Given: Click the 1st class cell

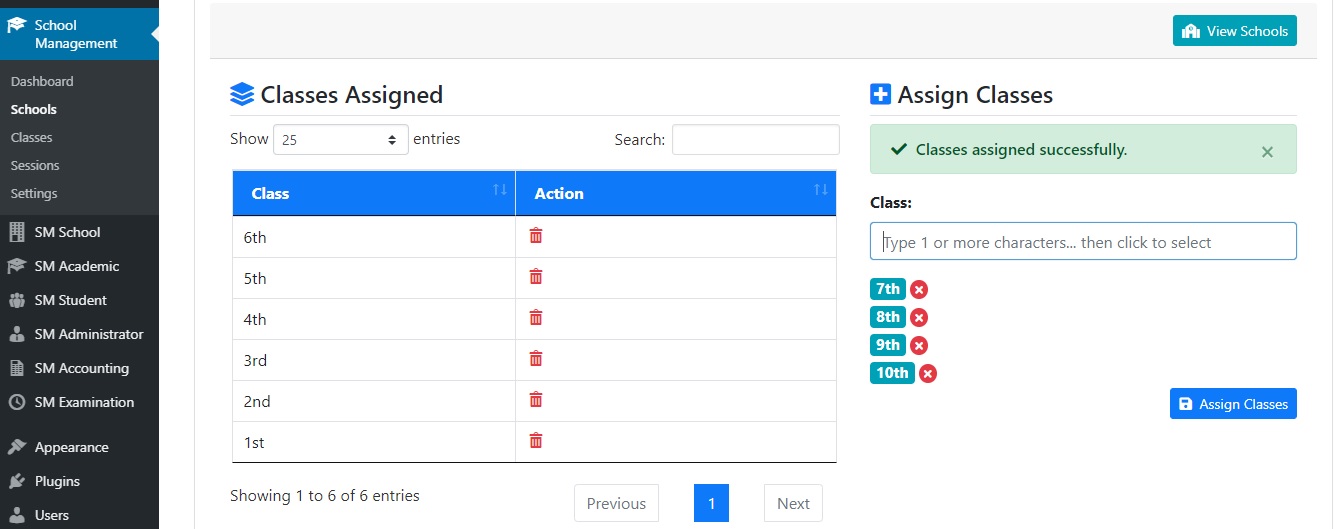Looking at the screenshot, I should click(374, 442).
